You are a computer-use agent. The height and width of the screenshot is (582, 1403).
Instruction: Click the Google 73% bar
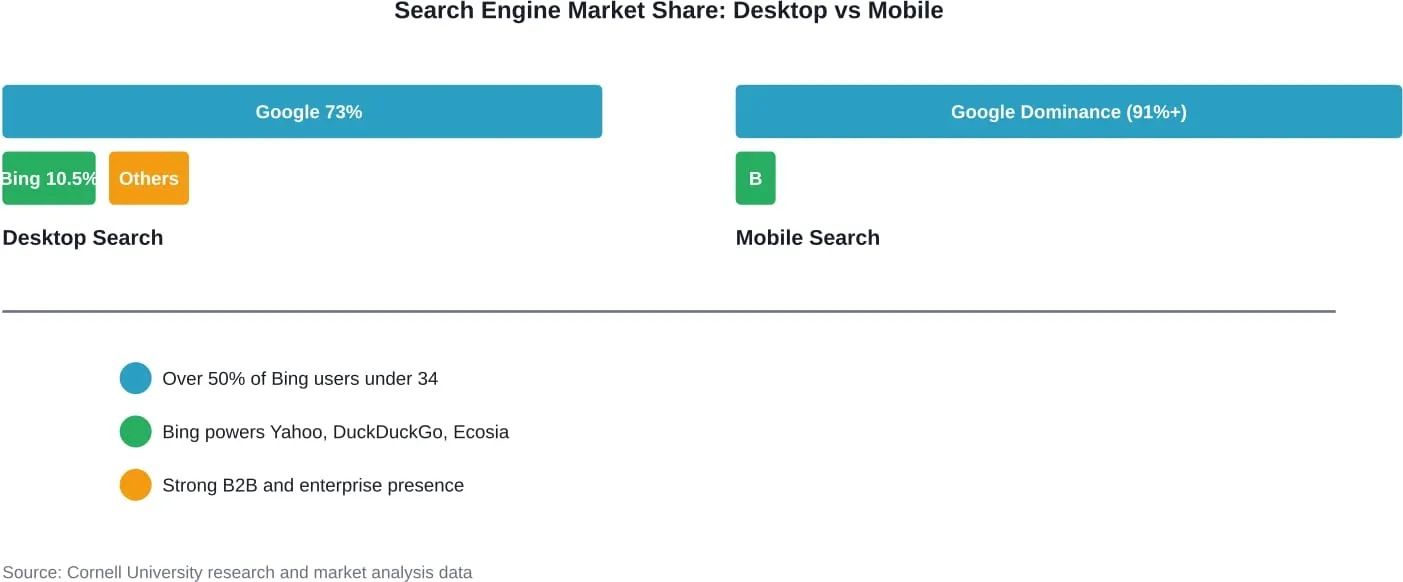(302, 111)
